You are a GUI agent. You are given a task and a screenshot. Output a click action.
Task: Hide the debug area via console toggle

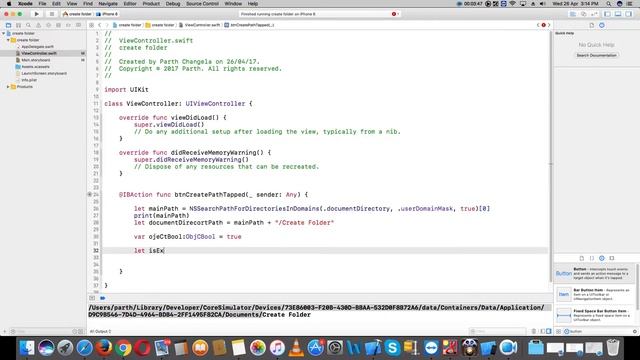[x=92, y=298]
